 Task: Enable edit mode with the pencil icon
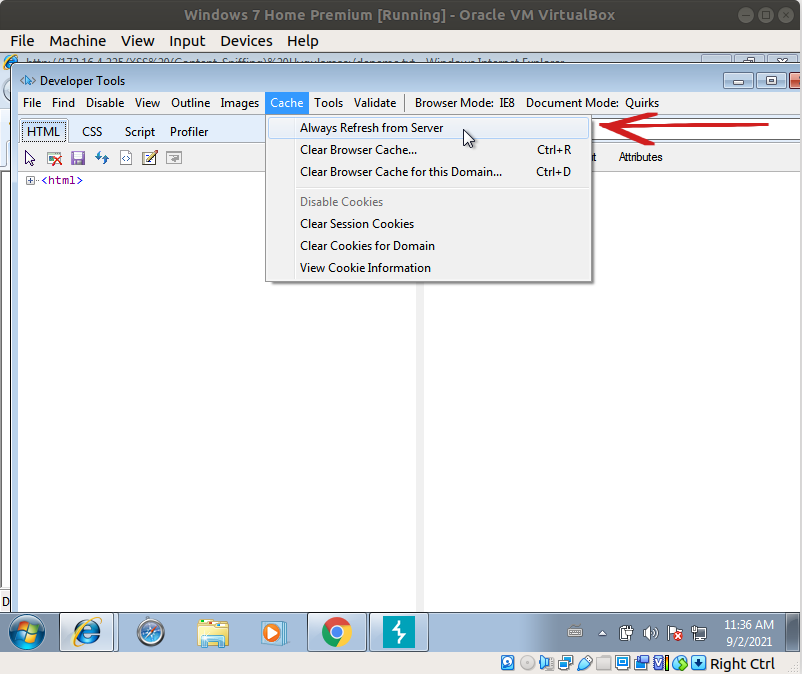(x=149, y=158)
